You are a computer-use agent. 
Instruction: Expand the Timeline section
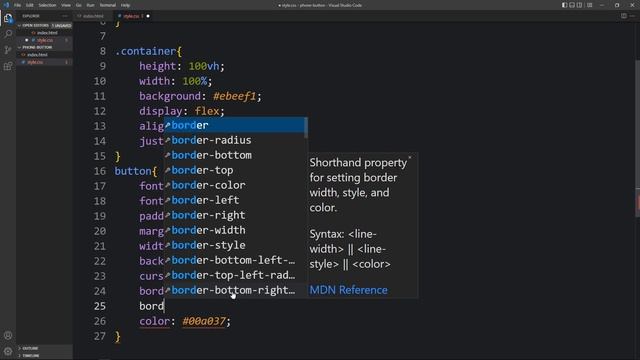pyautogui.click(x=44, y=356)
